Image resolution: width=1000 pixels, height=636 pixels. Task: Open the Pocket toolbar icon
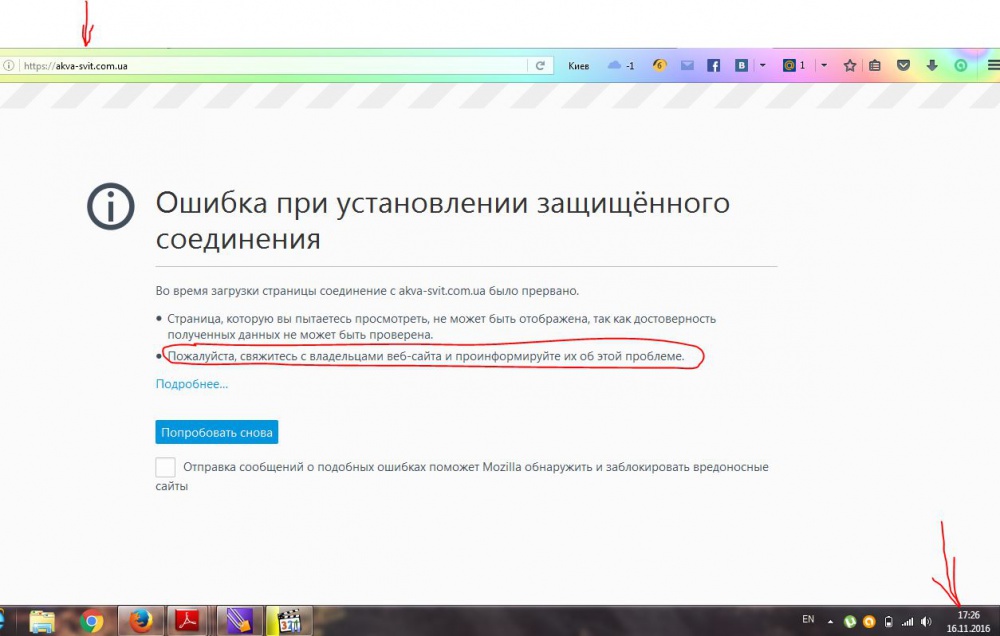[x=903, y=66]
